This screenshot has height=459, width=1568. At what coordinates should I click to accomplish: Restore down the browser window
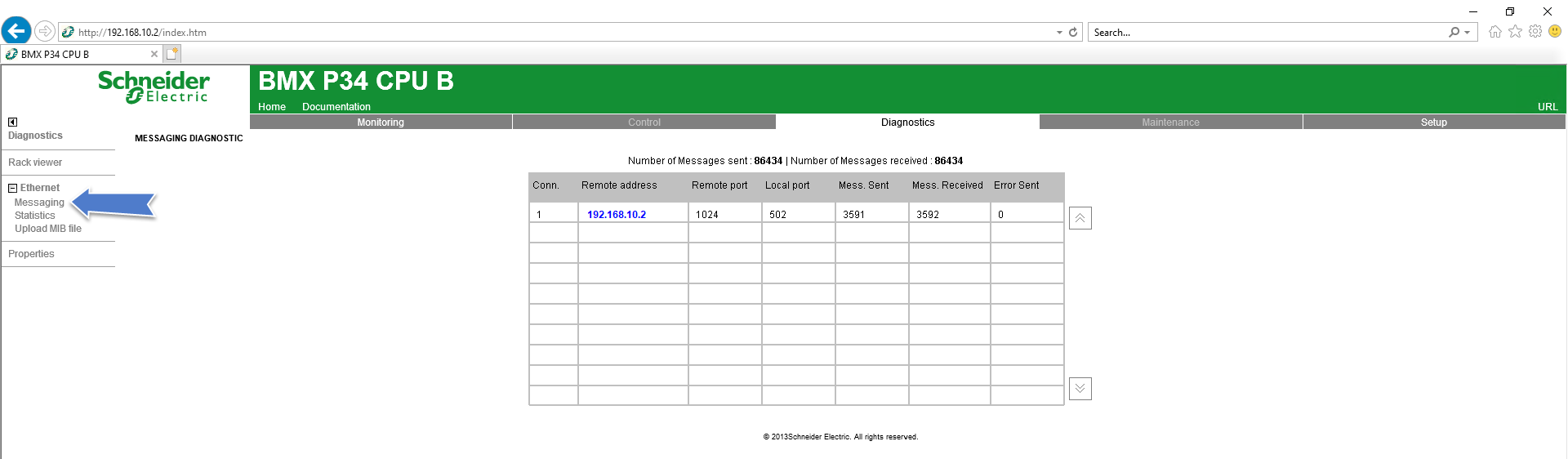pyautogui.click(x=1510, y=11)
